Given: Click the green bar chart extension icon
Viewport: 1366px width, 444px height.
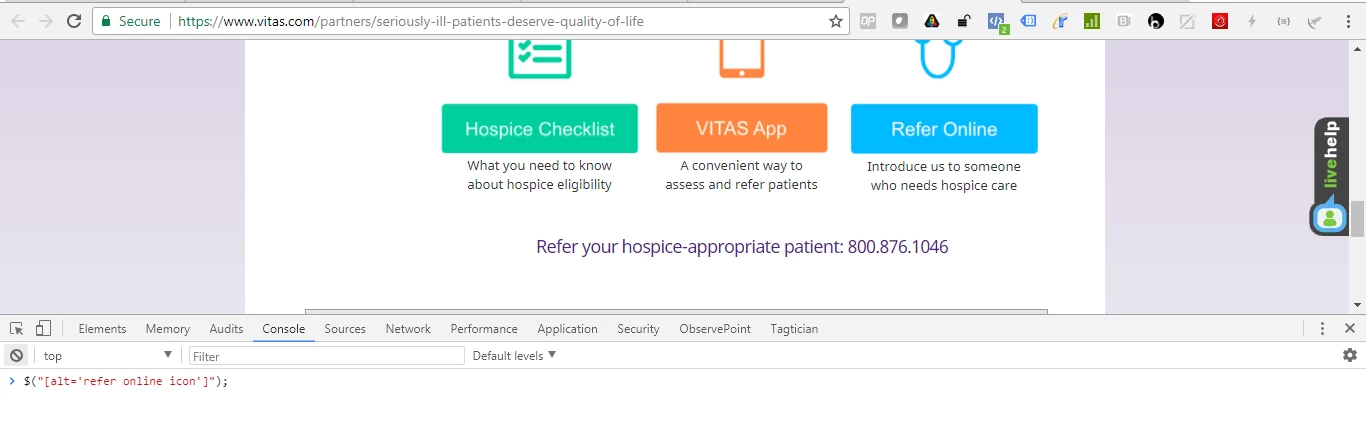Looking at the screenshot, I should pyautogui.click(x=1092, y=20).
